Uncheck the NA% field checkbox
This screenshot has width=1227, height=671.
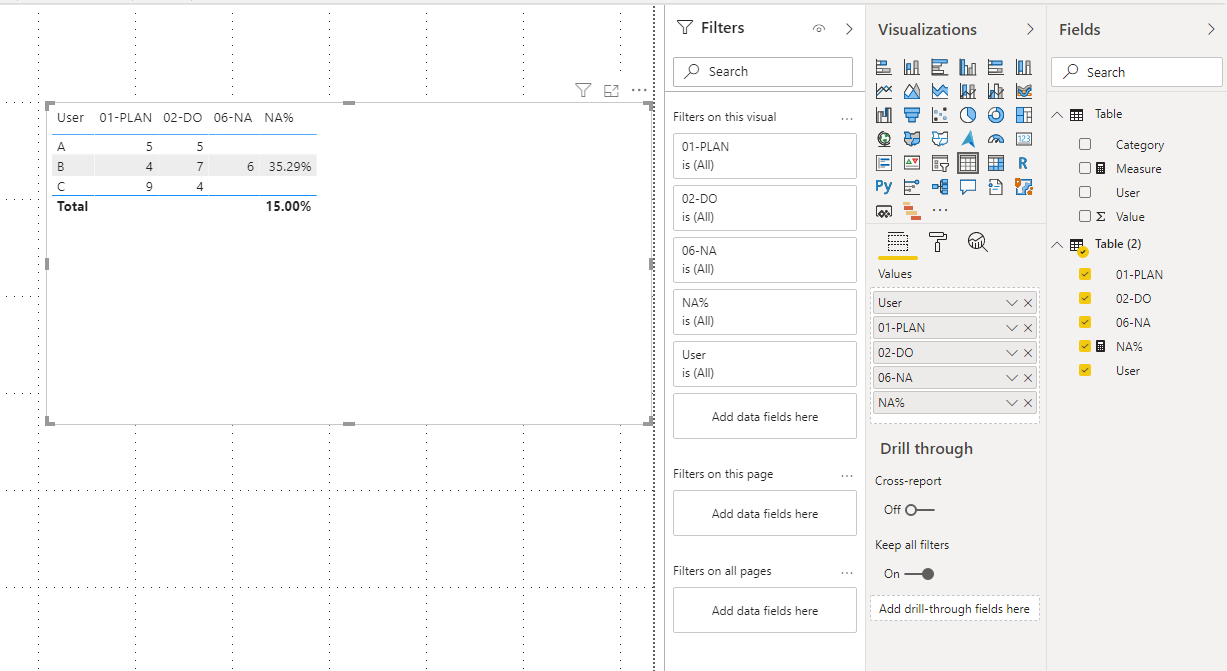(1085, 346)
